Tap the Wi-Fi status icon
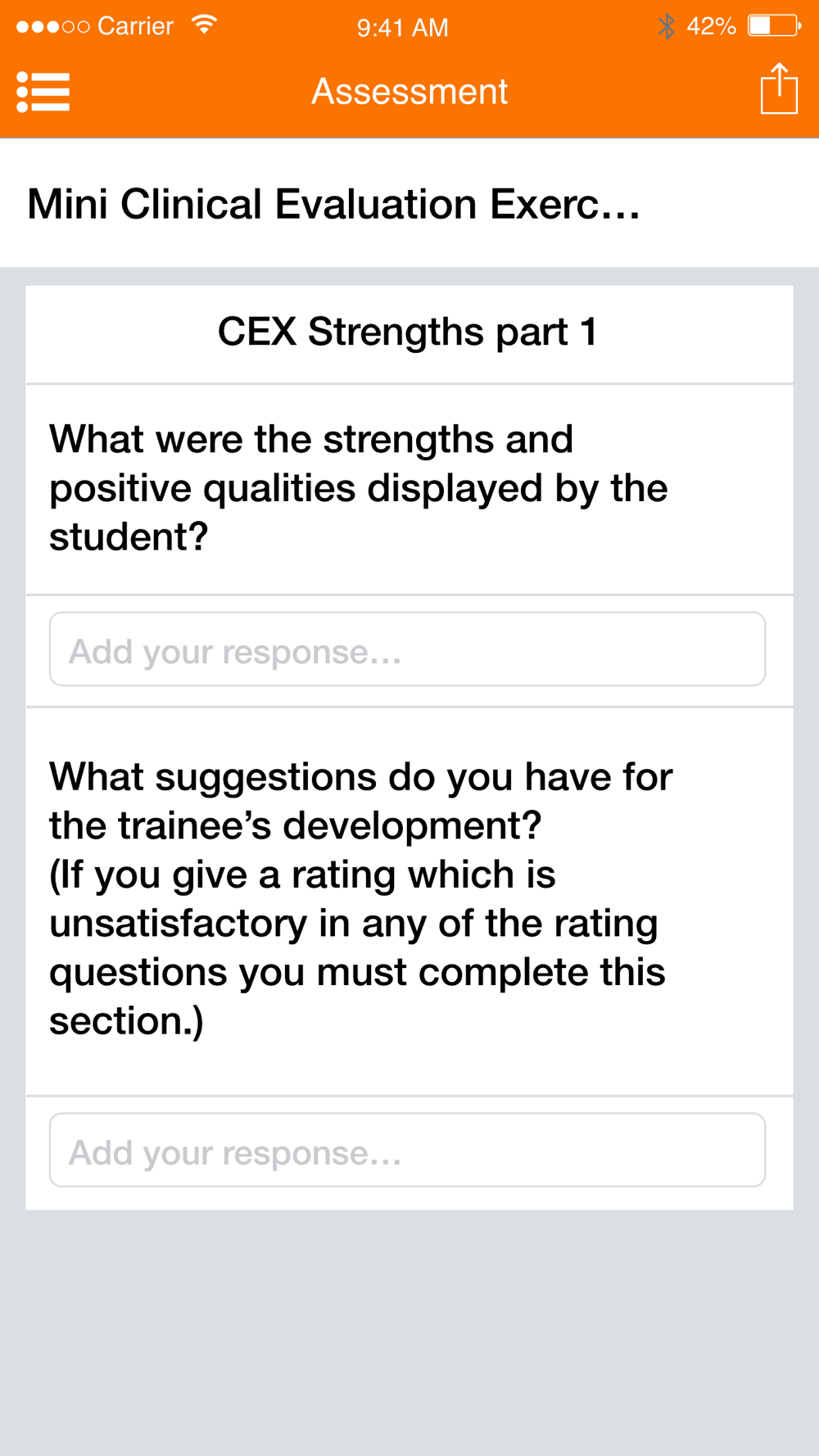819x1456 pixels. pos(204,25)
